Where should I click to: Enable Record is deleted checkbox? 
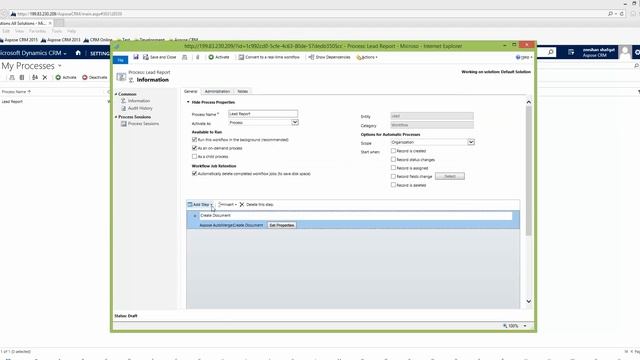click(393, 185)
